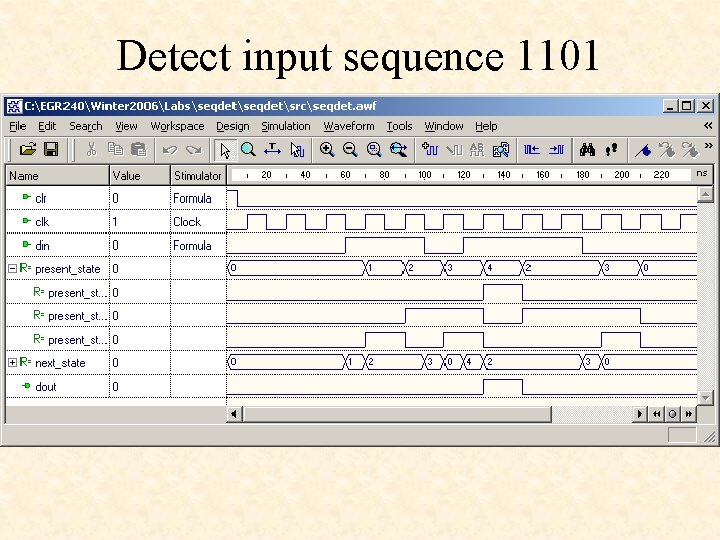Image resolution: width=720 pixels, height=540 pixels.
Task: Click the Stimulators icon with magnifier
Action: (501, 150)
